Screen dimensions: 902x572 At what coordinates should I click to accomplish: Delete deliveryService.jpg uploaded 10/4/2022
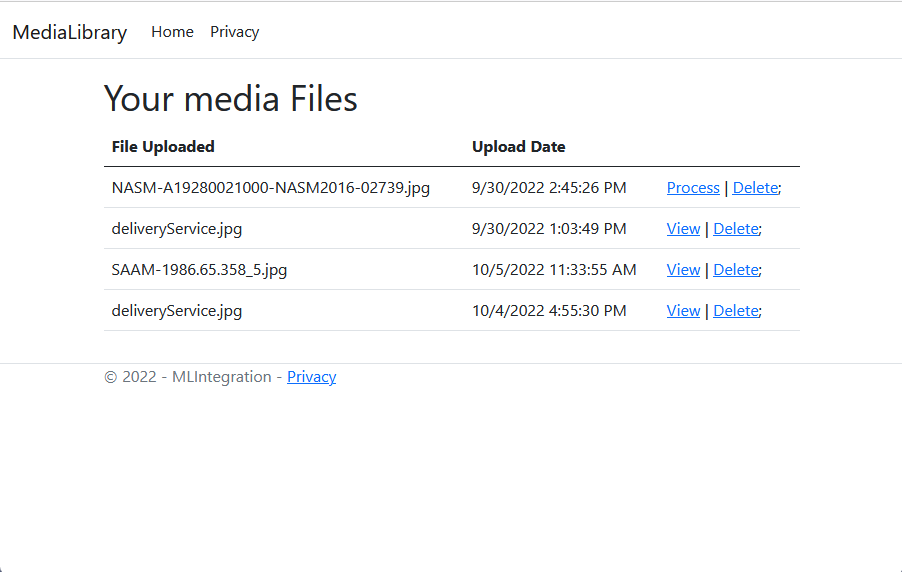click(736, 311)
